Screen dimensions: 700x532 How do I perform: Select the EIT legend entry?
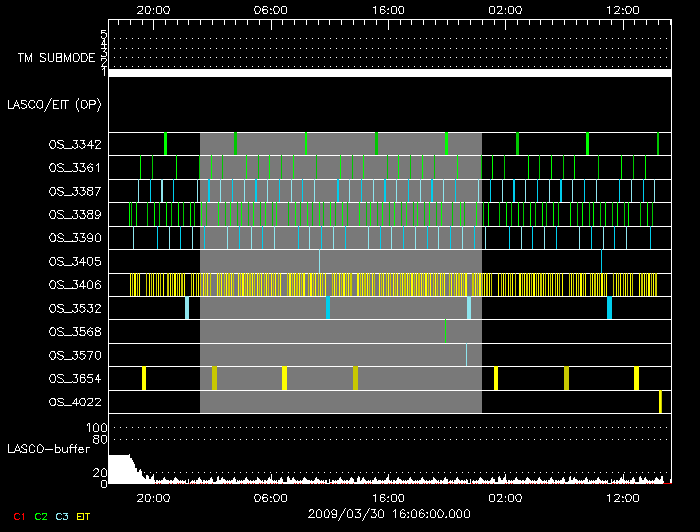(x=84, y=516)
